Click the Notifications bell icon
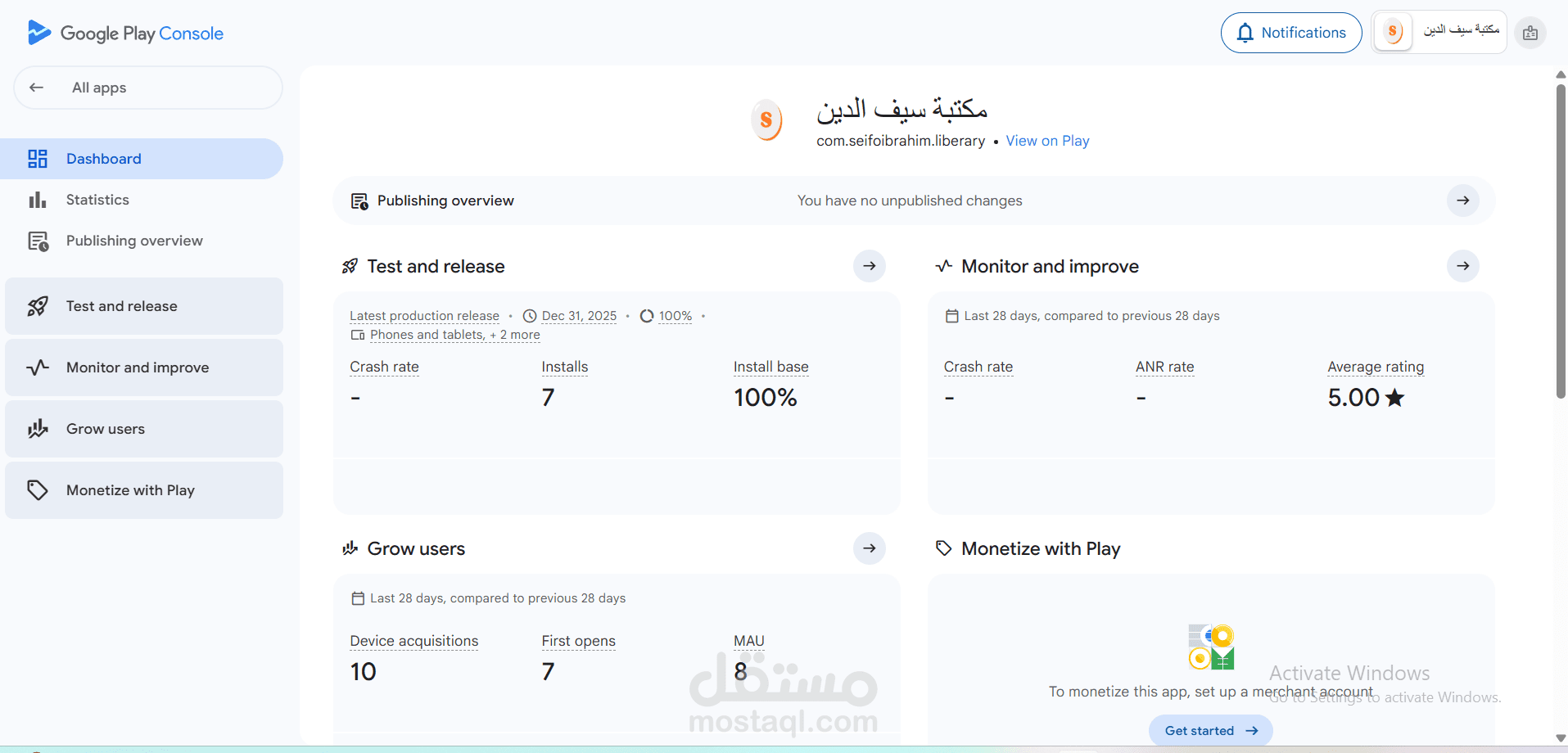 tap(1245, 33)
